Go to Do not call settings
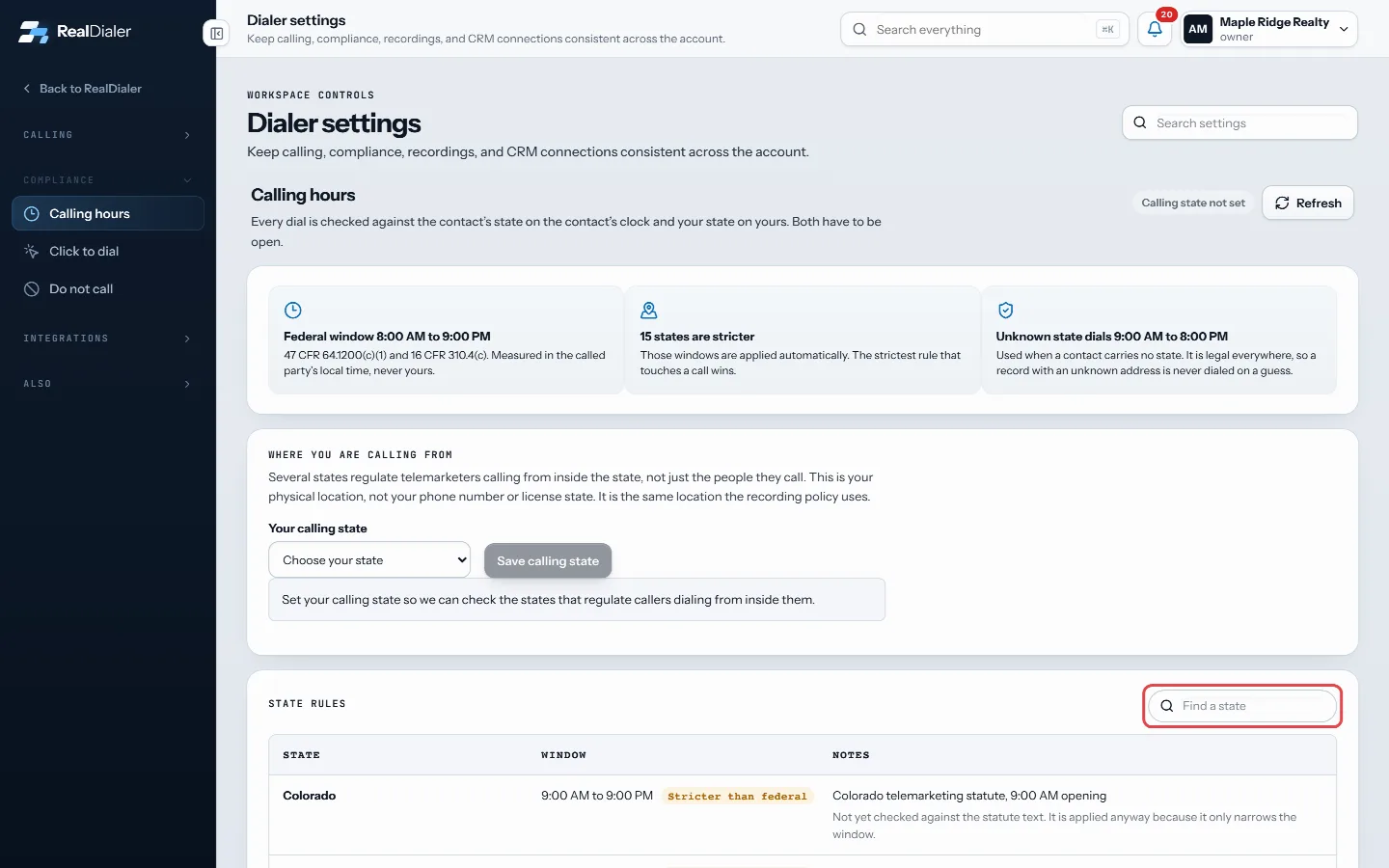This screenshot has width=1389, height=868. pos(108,289)
